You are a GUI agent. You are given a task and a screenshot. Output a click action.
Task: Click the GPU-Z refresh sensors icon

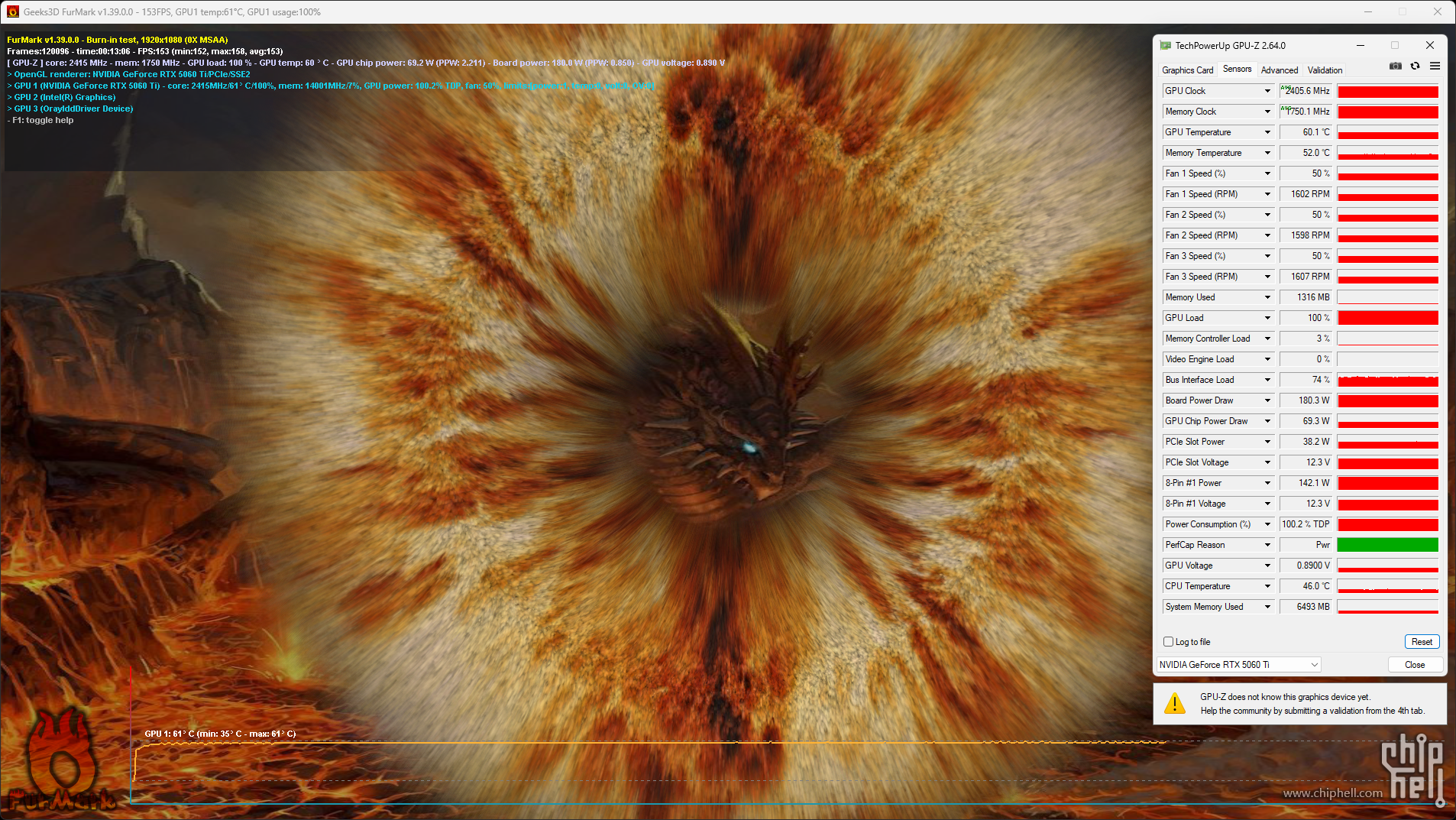point(1415,66)
